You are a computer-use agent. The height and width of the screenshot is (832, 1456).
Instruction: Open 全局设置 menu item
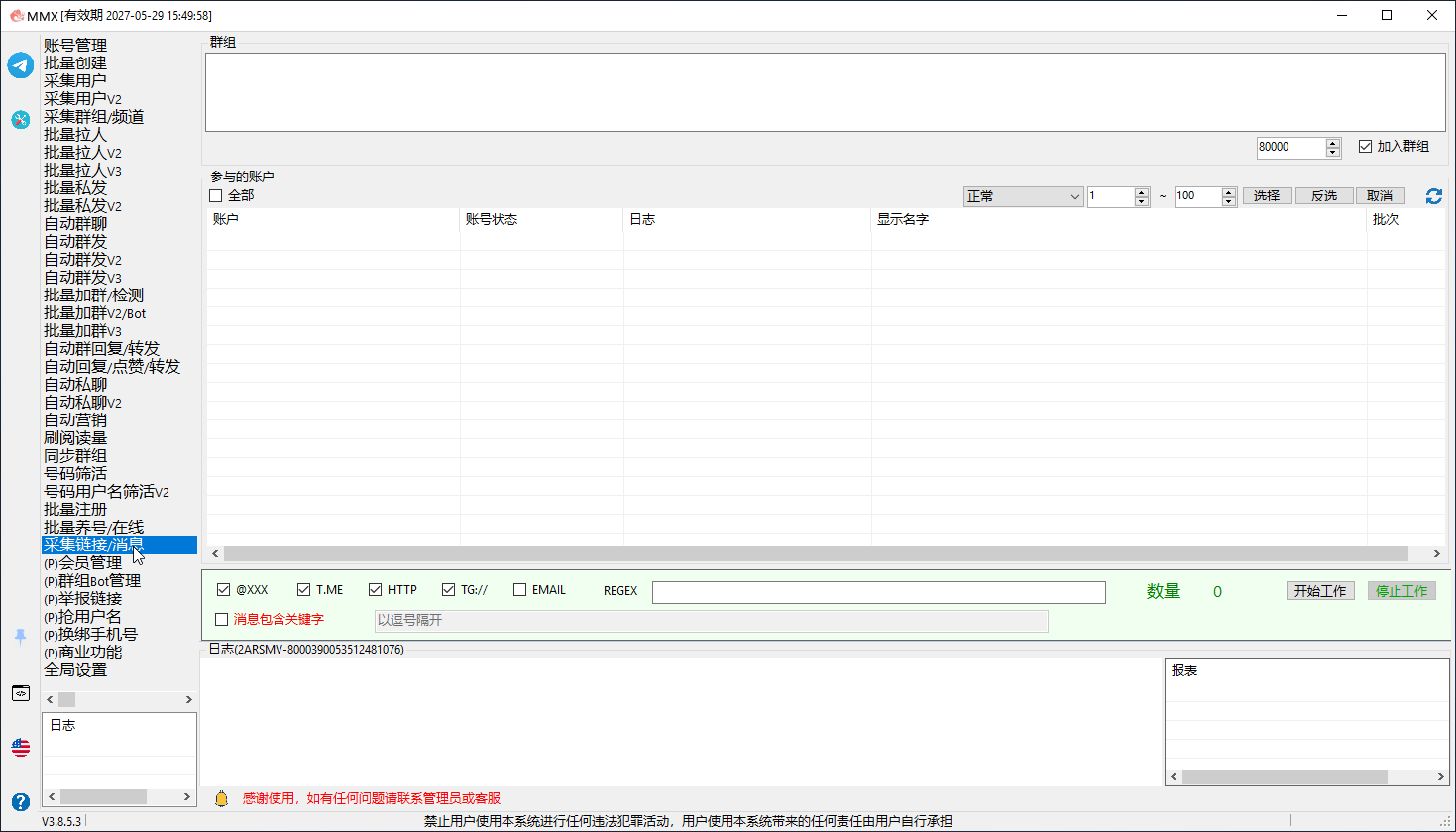tap(75, 670)
